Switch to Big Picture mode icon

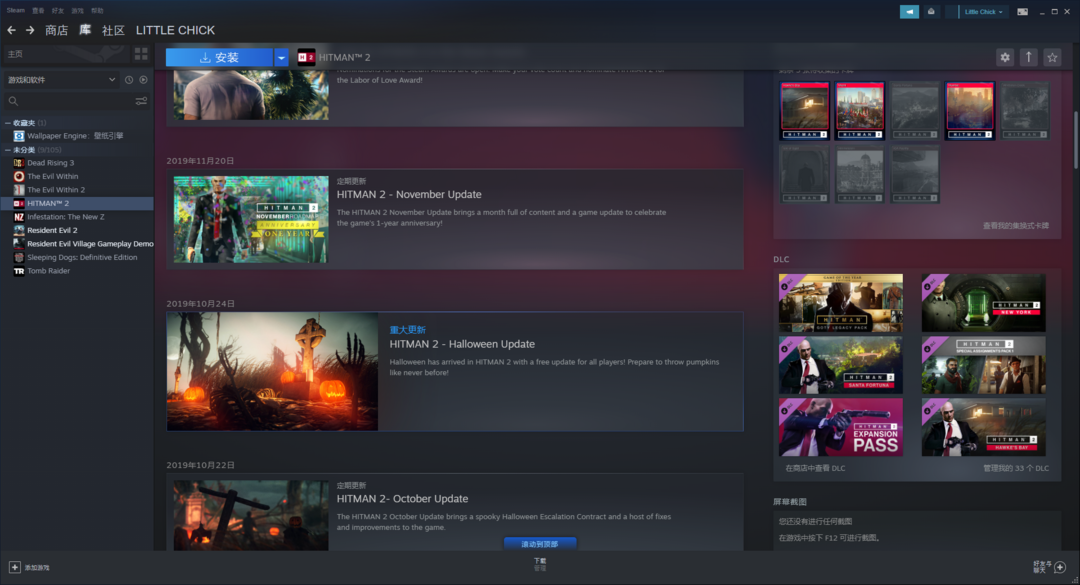click(1022, 12)
